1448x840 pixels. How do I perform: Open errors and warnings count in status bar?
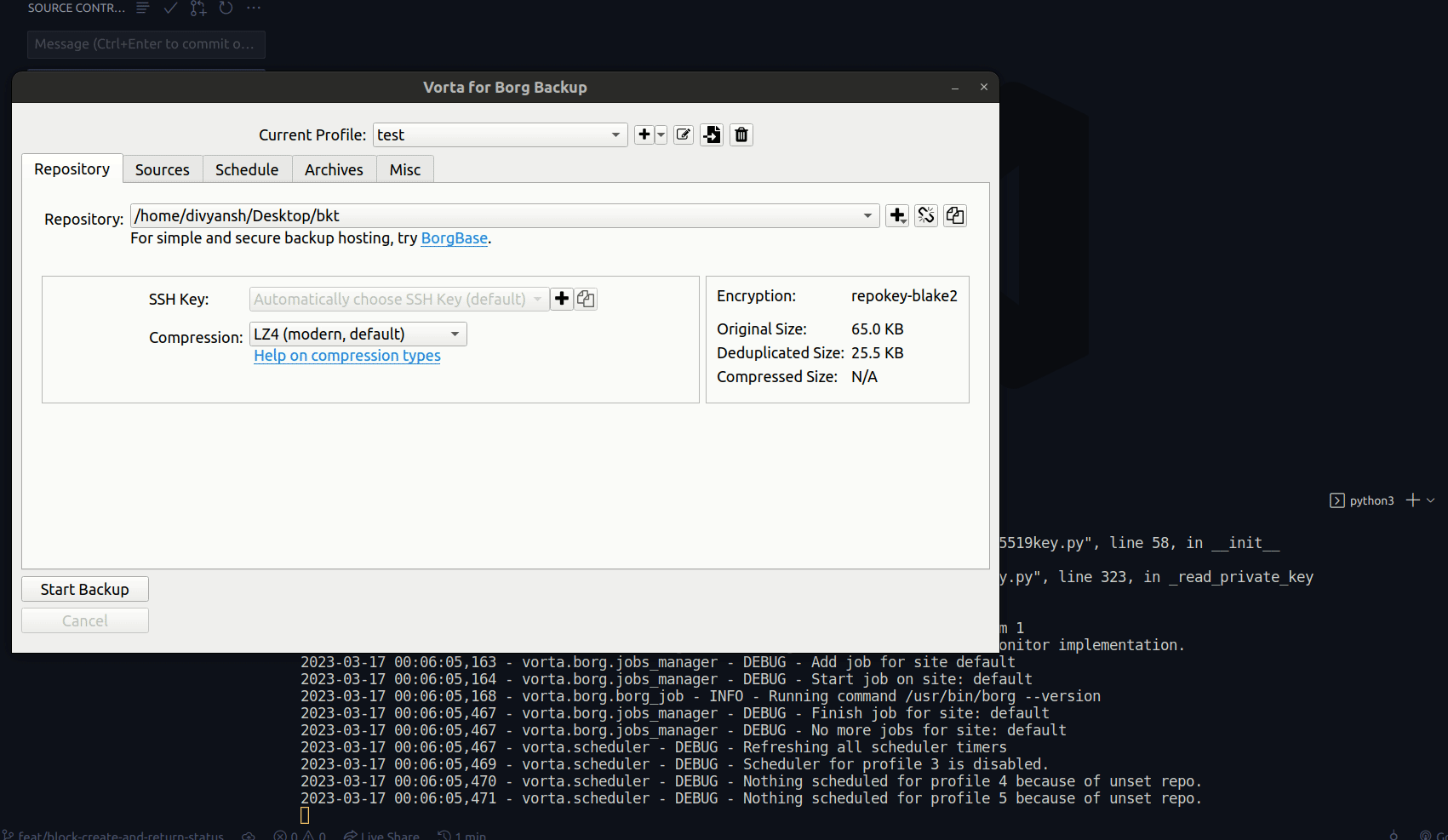pyautogui.click(x=300, y=835)
